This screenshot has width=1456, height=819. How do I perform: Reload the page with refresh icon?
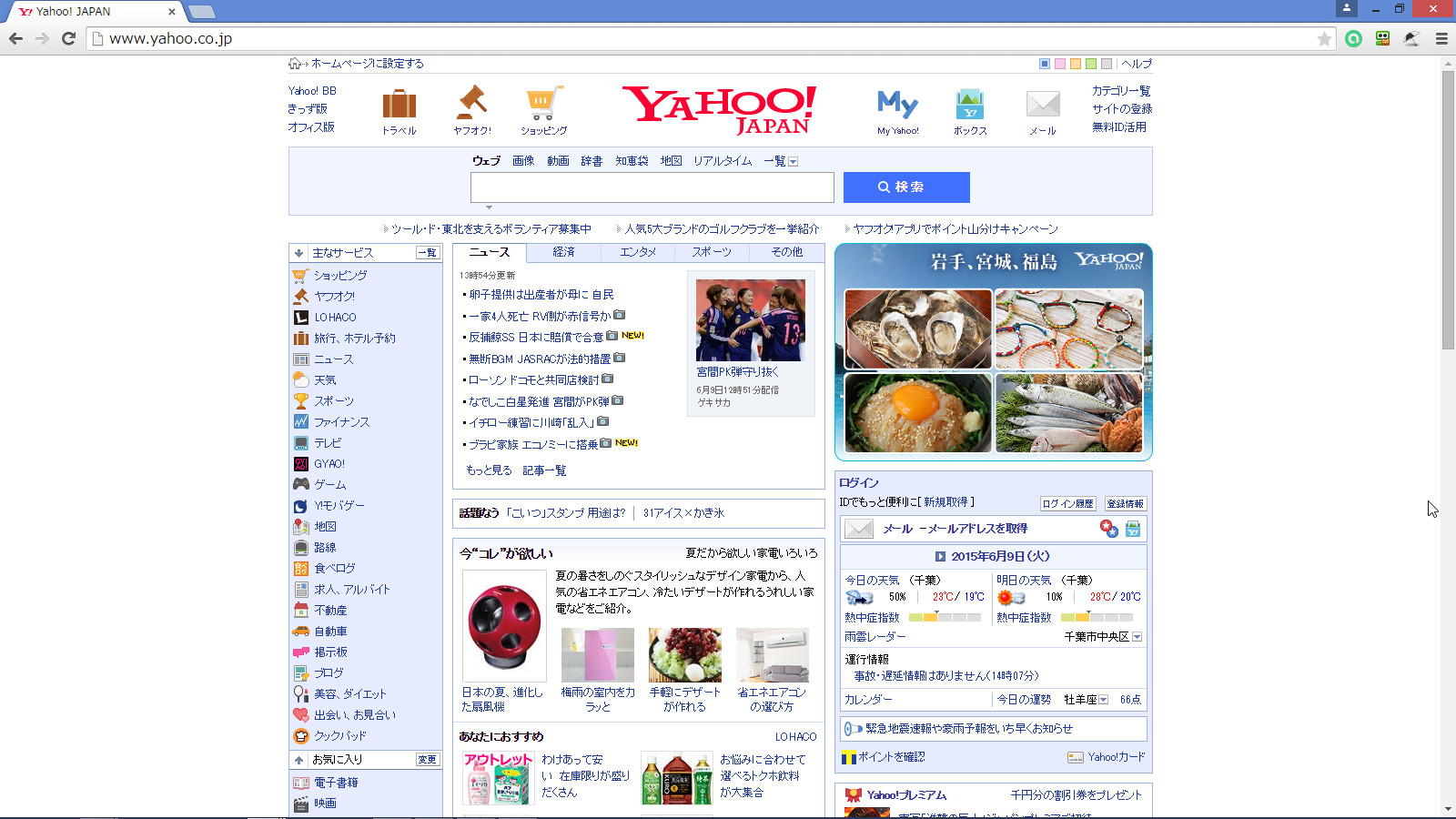(x=68, y=38)
